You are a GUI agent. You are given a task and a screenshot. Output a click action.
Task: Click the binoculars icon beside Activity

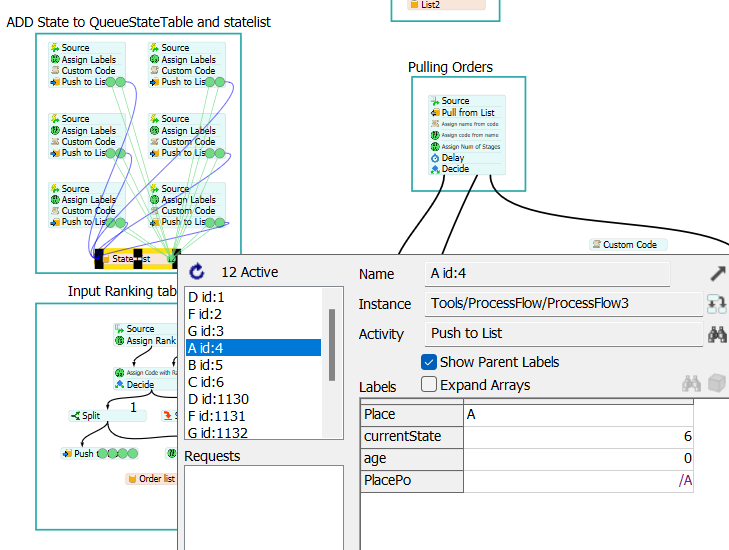717,334
